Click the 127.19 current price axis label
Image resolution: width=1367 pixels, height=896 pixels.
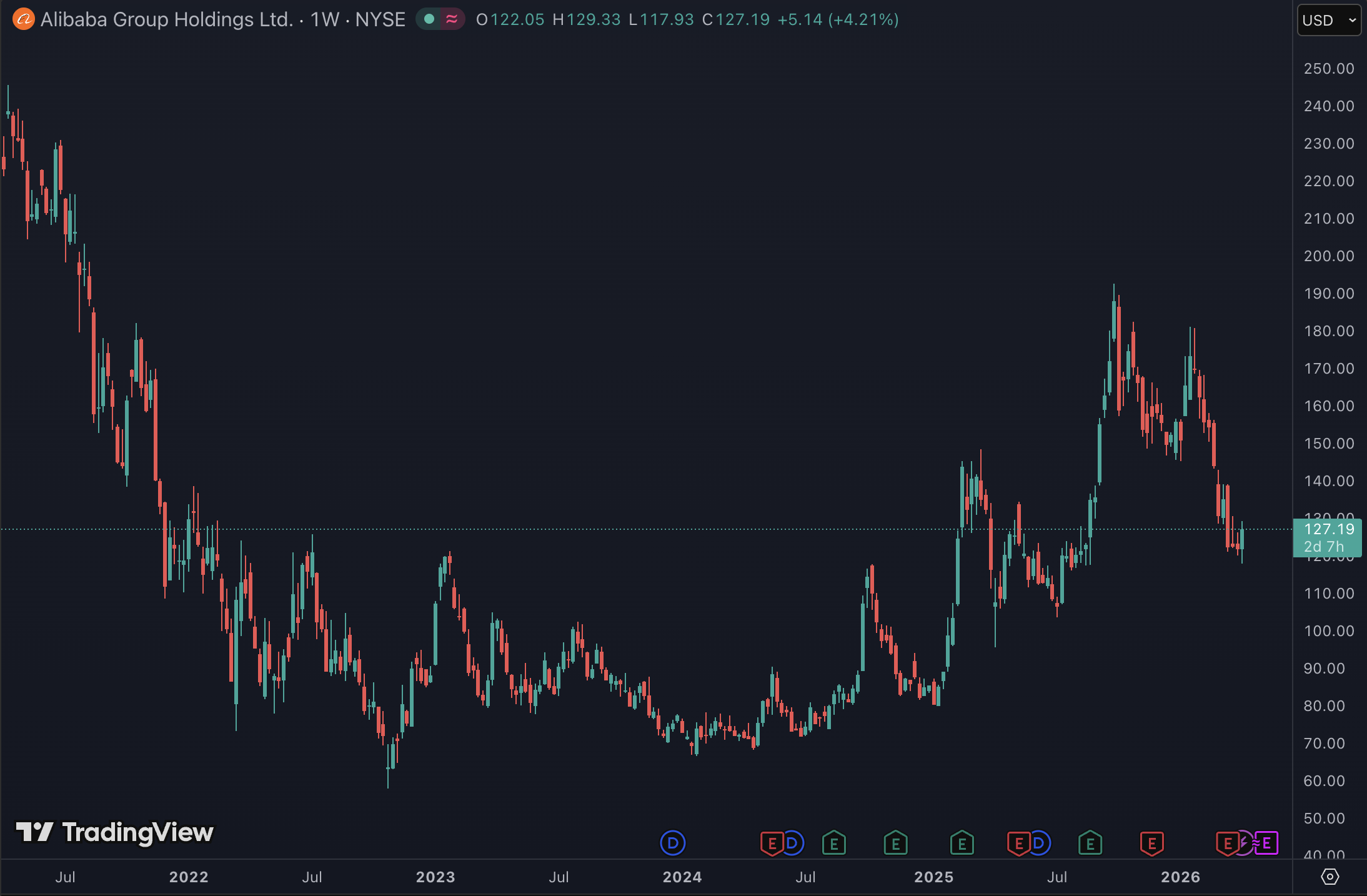pyautogui.click(x=1329, y=529)
